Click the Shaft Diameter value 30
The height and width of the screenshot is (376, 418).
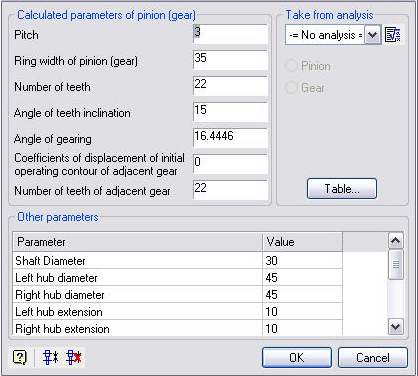(302, 260)
